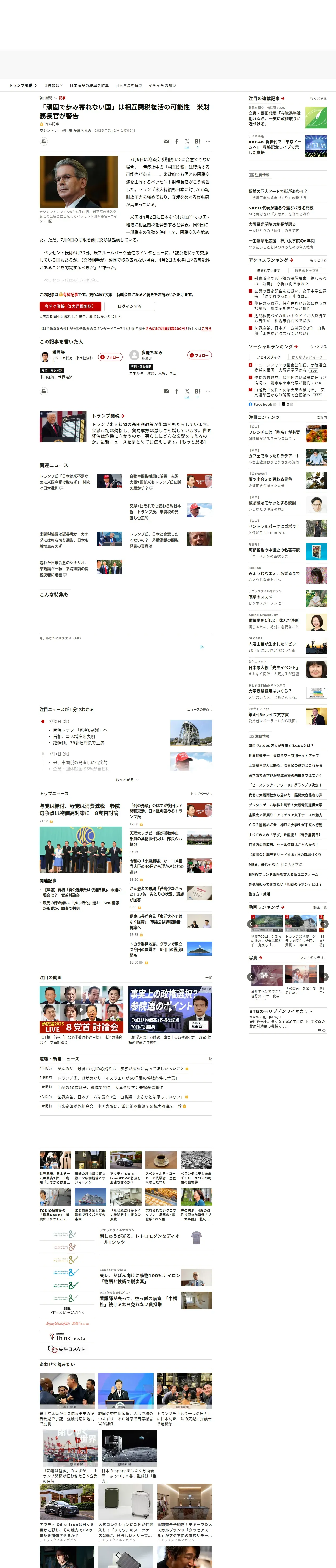Open 一覧 link beside 注目の動画

pyautogui.click(x=209, y=978)
